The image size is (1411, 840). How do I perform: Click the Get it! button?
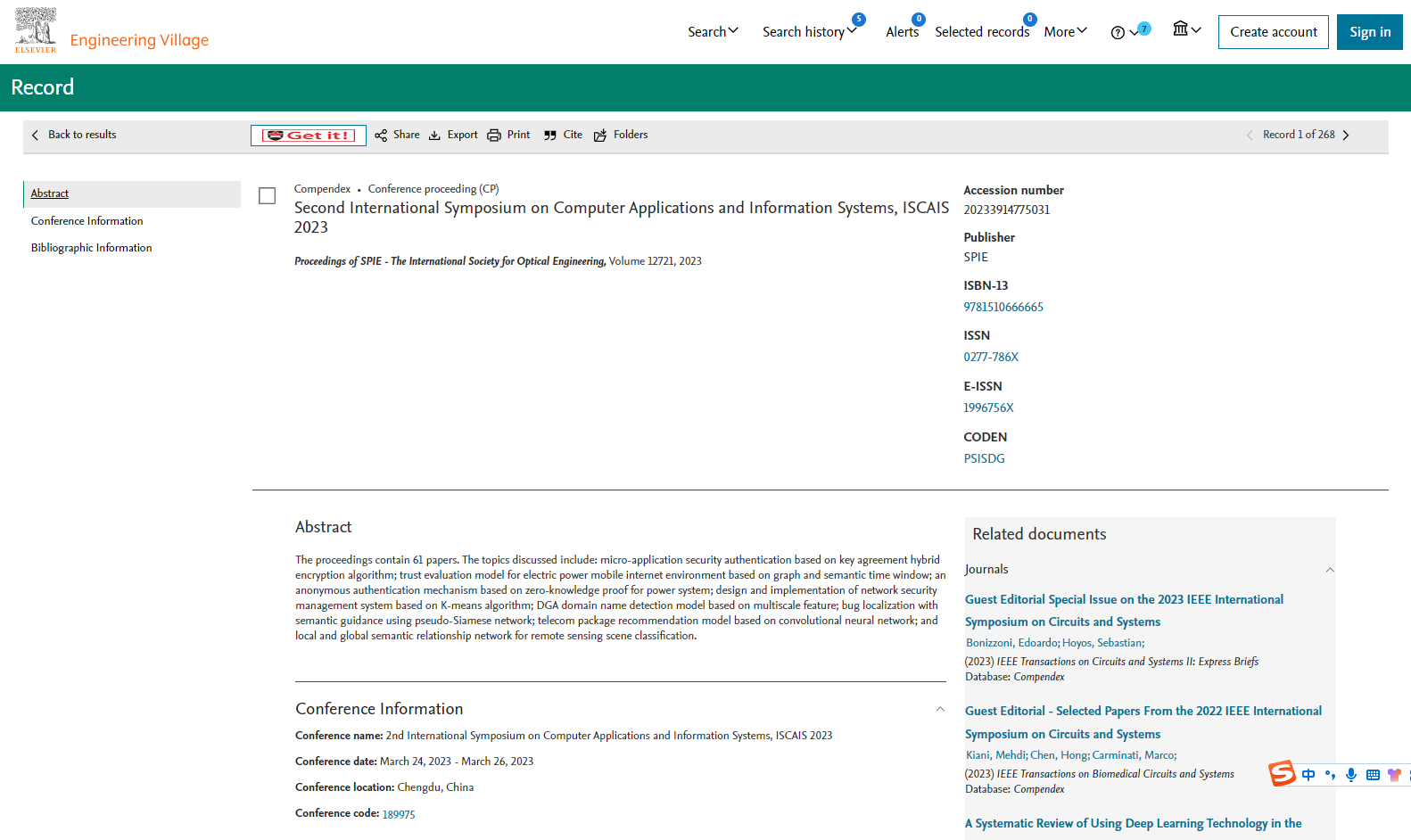(x=309, y=136)
